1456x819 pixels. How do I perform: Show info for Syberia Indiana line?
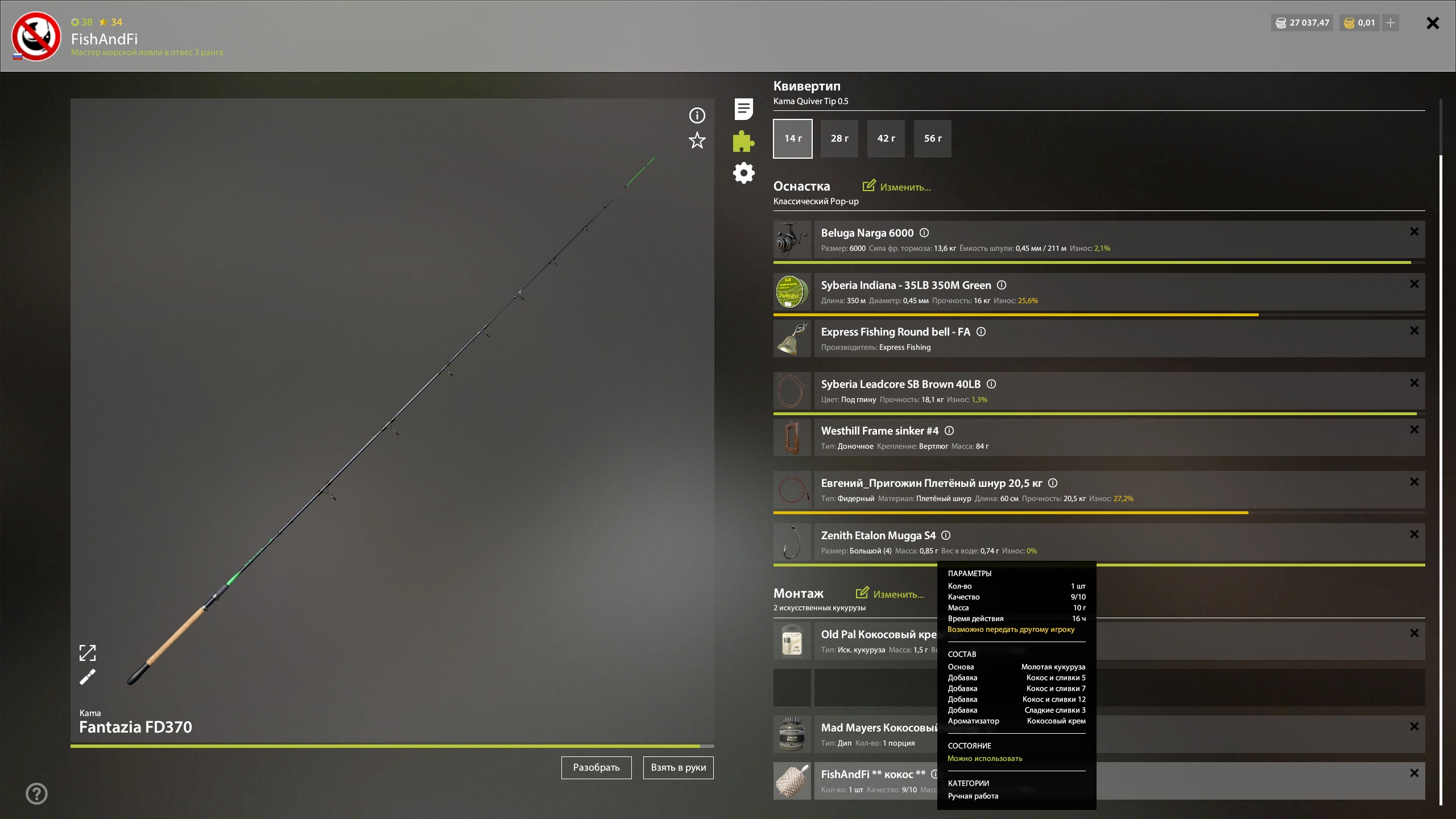(x=1002, y=285)
